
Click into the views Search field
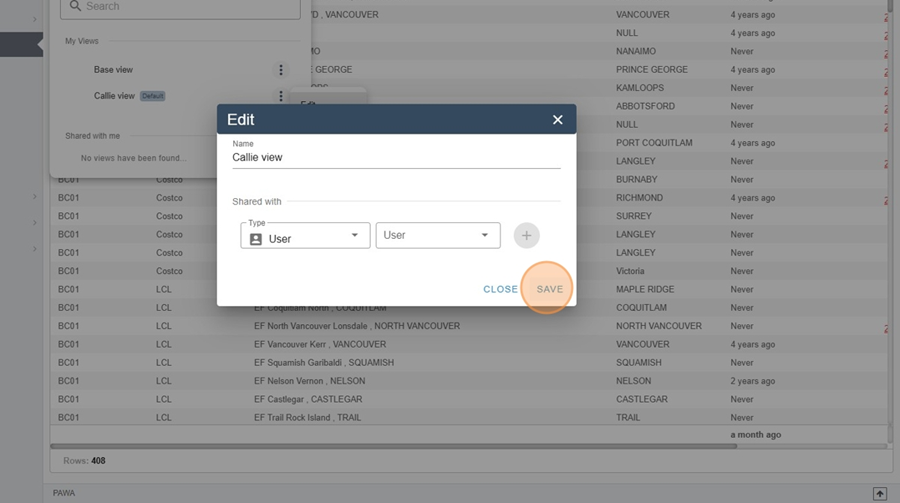tap(180, 8)
